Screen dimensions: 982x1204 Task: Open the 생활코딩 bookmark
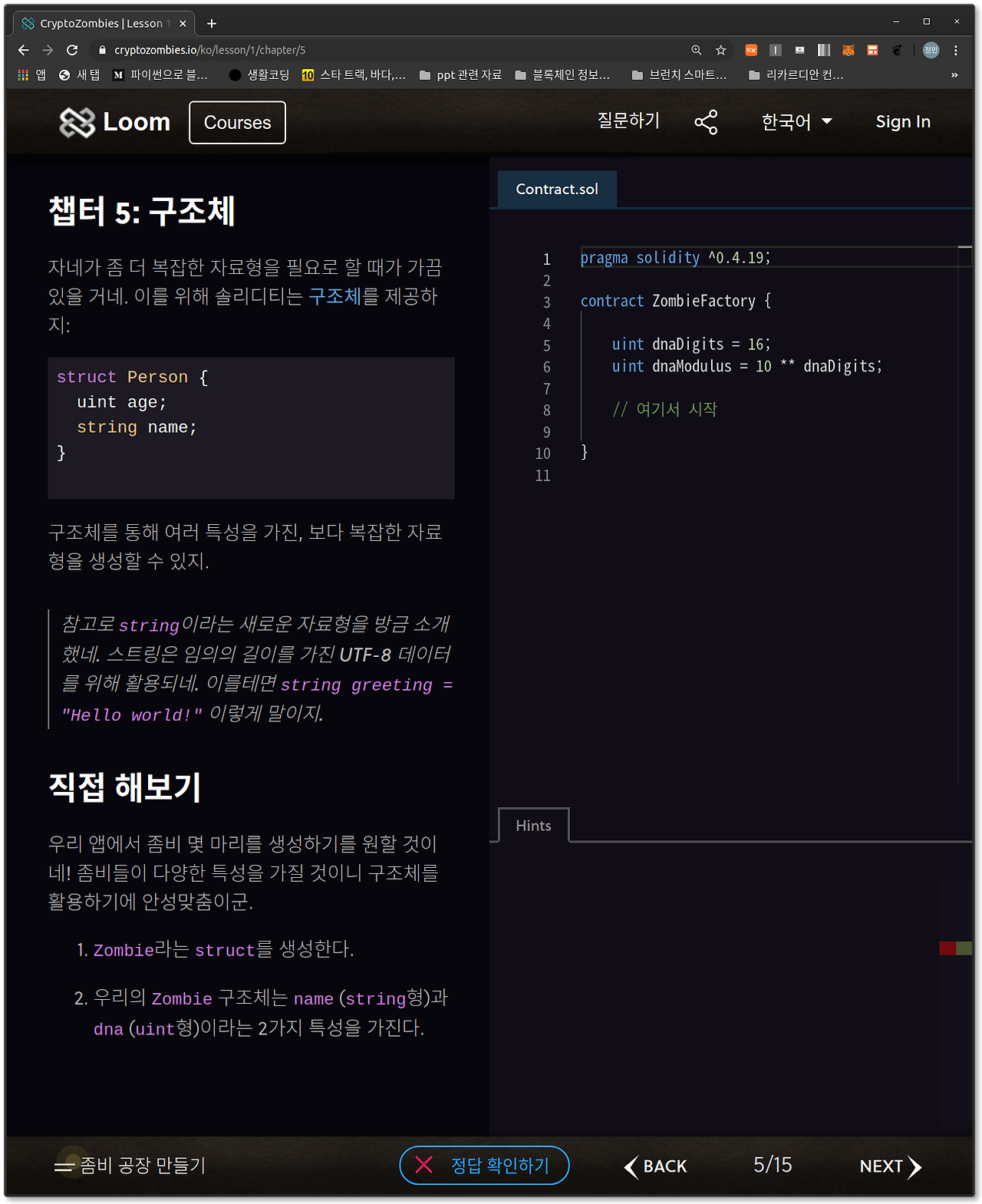(259, 75)
